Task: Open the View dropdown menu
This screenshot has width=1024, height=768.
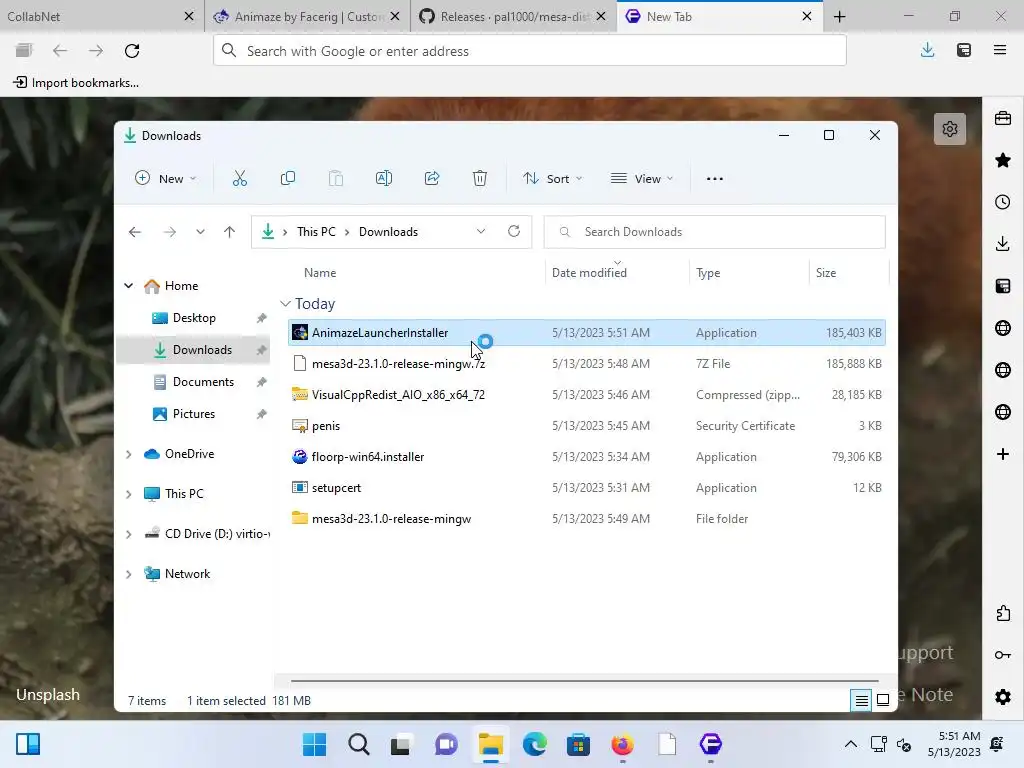Action: coord(641,178)
